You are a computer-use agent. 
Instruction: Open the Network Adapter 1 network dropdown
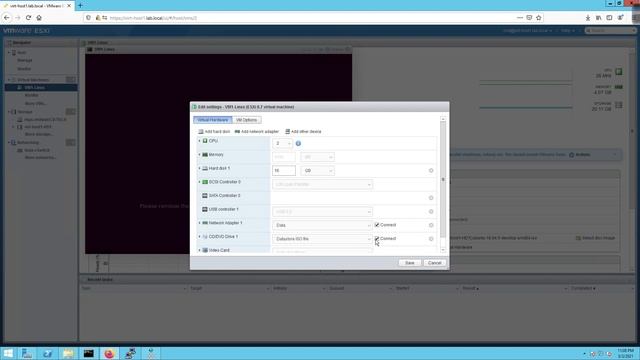322,225
